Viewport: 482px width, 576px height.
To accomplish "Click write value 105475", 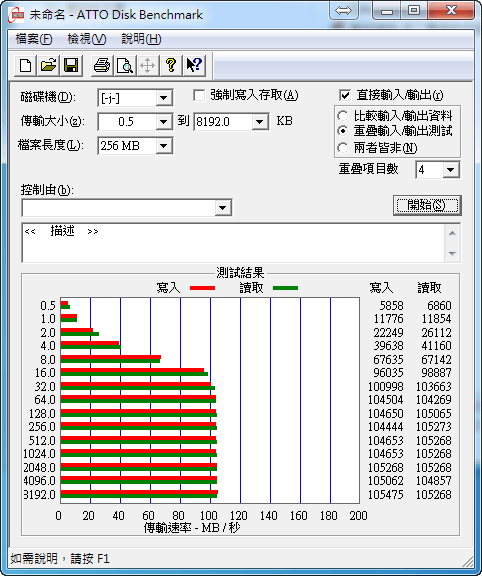I will tap(386, 494).
